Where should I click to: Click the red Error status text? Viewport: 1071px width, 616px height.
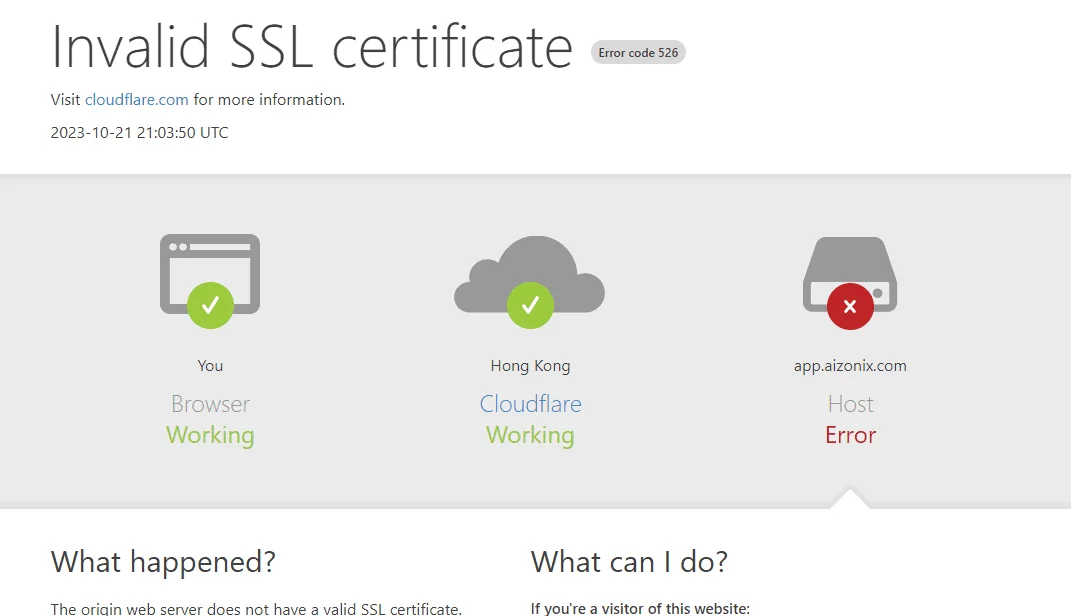click(x=850, y=435)
